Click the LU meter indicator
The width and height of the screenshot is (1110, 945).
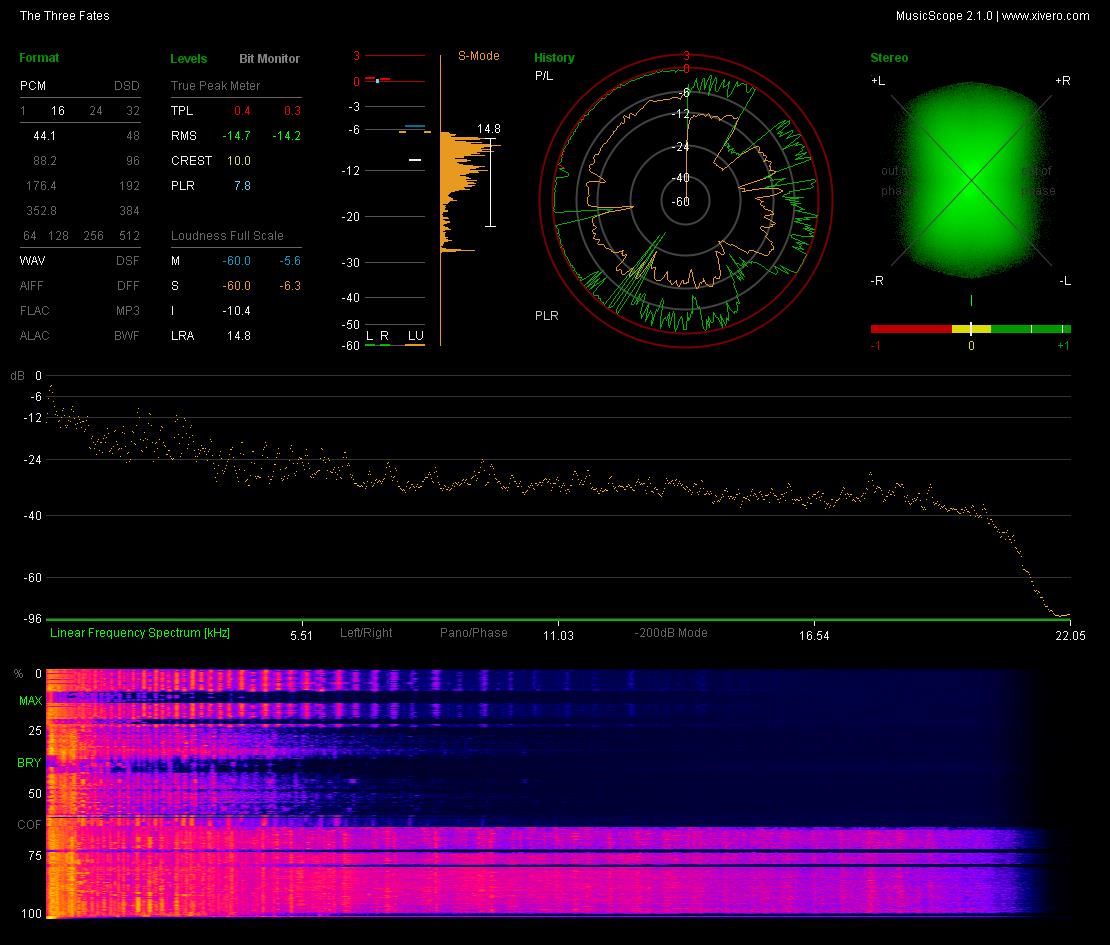(x=416, y=336)
